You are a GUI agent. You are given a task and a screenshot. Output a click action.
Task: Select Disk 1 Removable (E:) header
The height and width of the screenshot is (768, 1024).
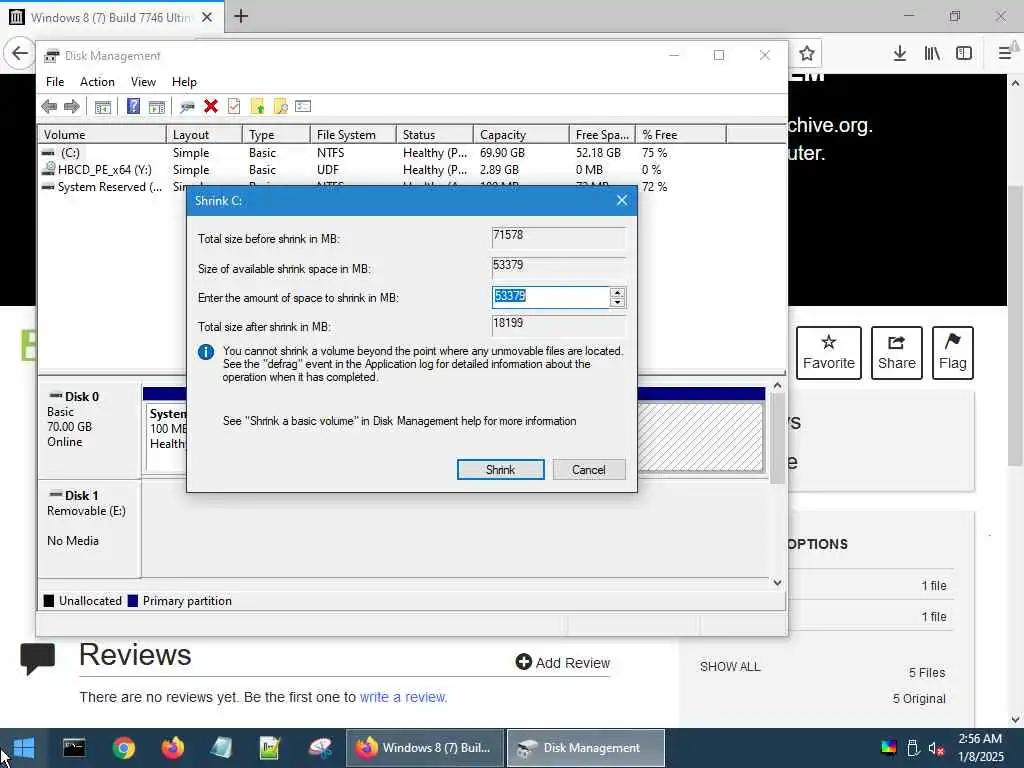click(89, 529)
